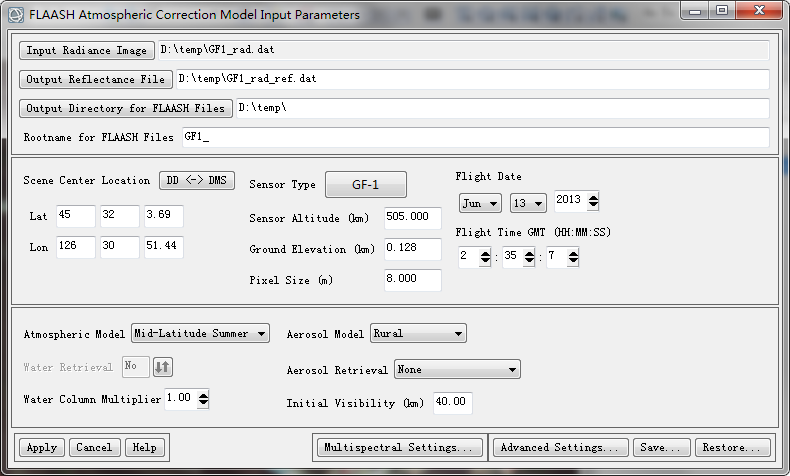Open Help for FLAASH
Viewport: 790px width, 476px height.
145,447
